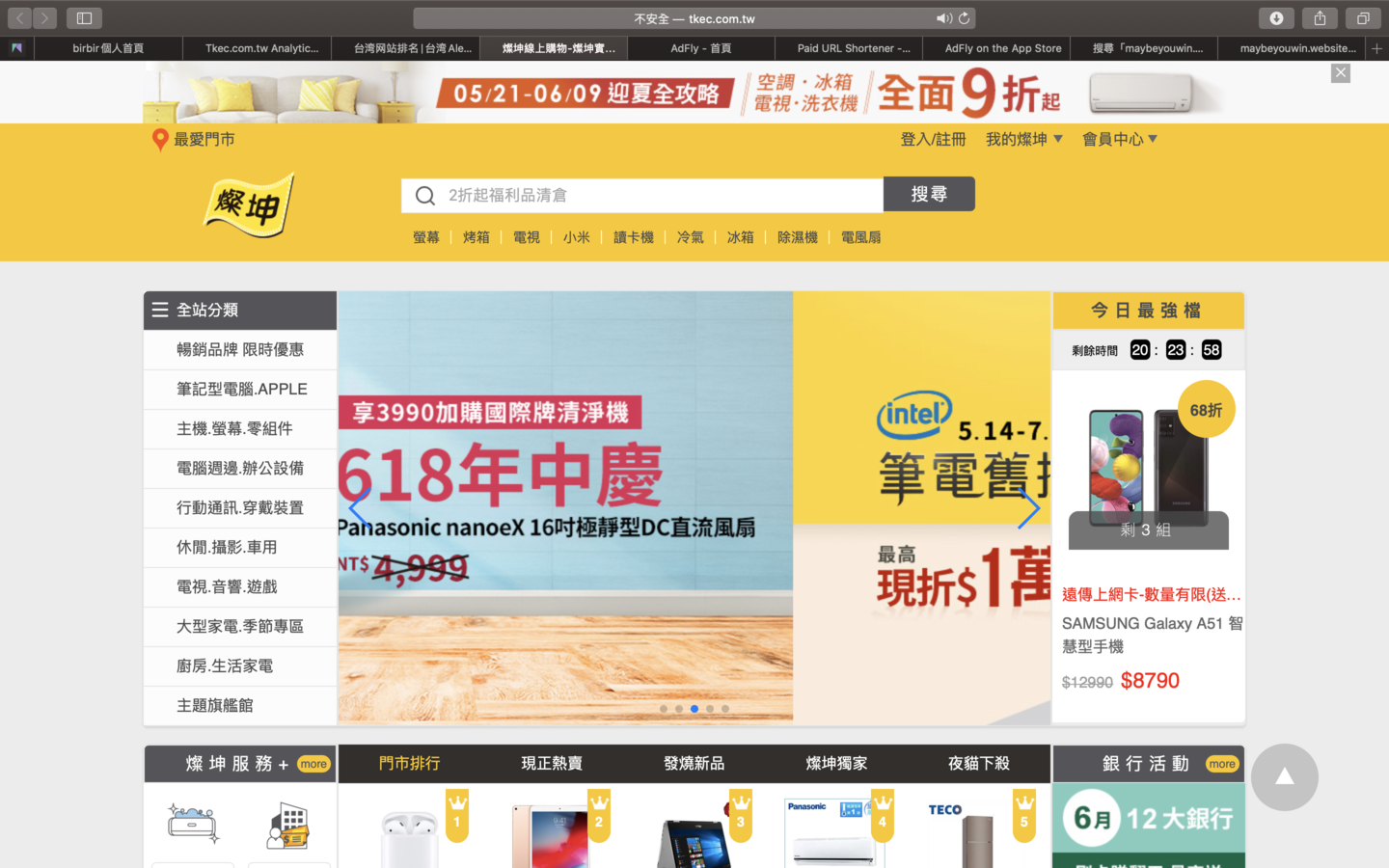Viewport: 1389px width, 868px height.
Task: Show next carousel slide arrow
Action: [1029, 508]
